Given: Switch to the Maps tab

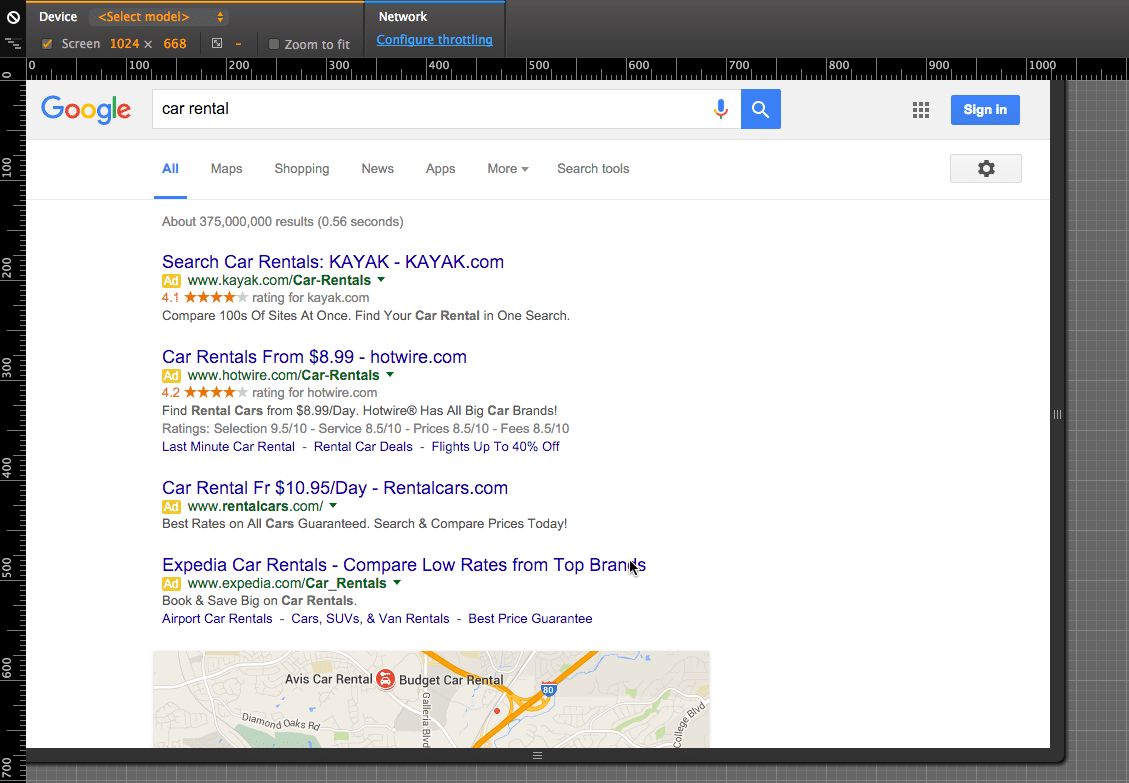Looking at the screenshot, I should click(x=226, y=169).
